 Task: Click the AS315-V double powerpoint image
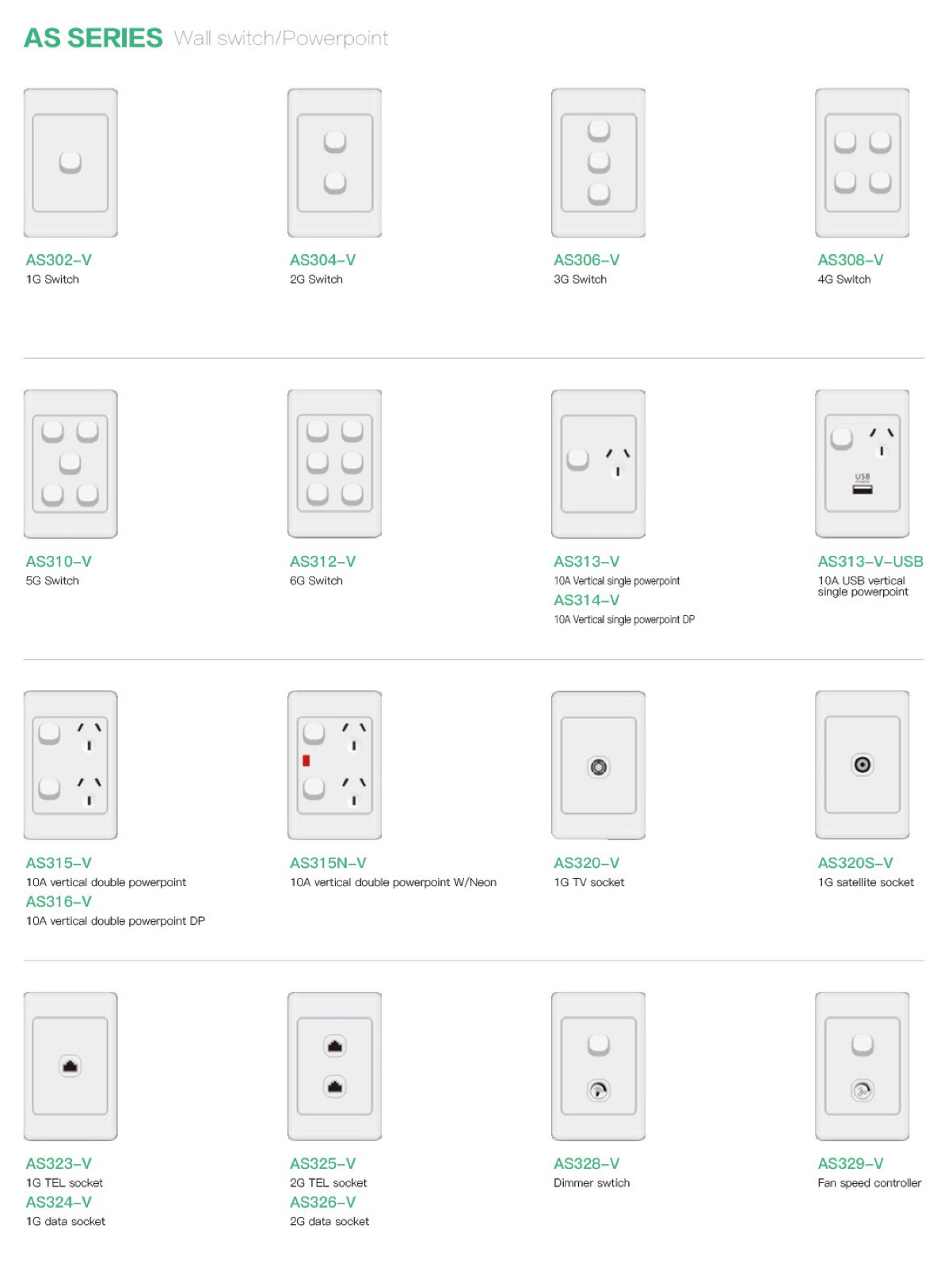point(70,766)
